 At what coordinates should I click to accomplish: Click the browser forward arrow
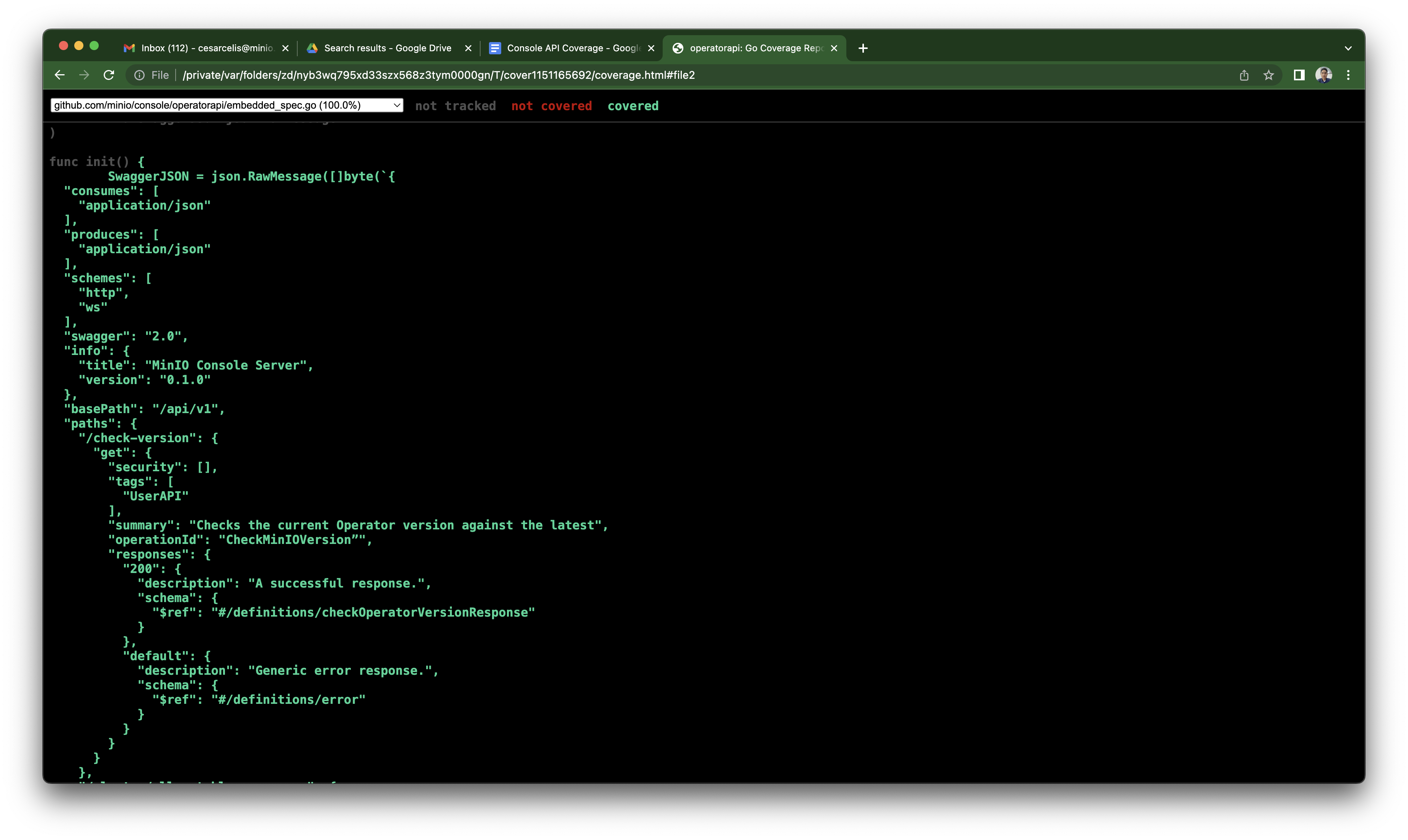click(x=84, y=75)
